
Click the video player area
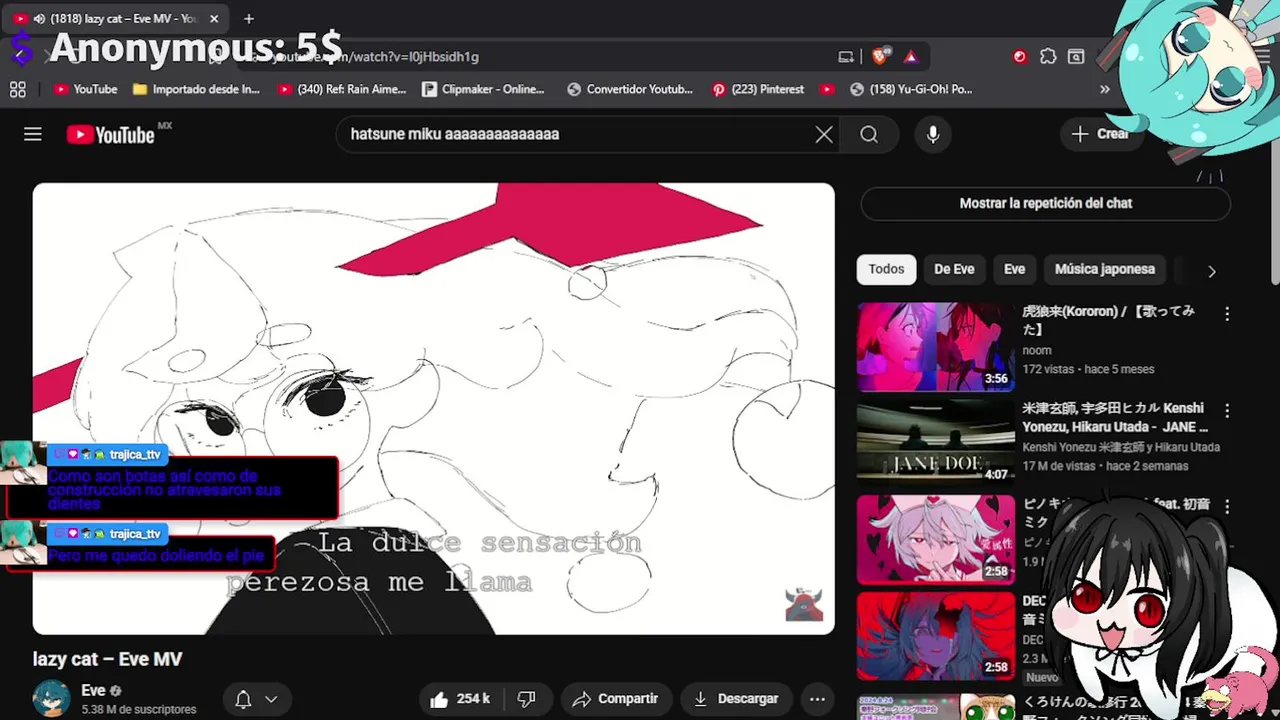433,408
